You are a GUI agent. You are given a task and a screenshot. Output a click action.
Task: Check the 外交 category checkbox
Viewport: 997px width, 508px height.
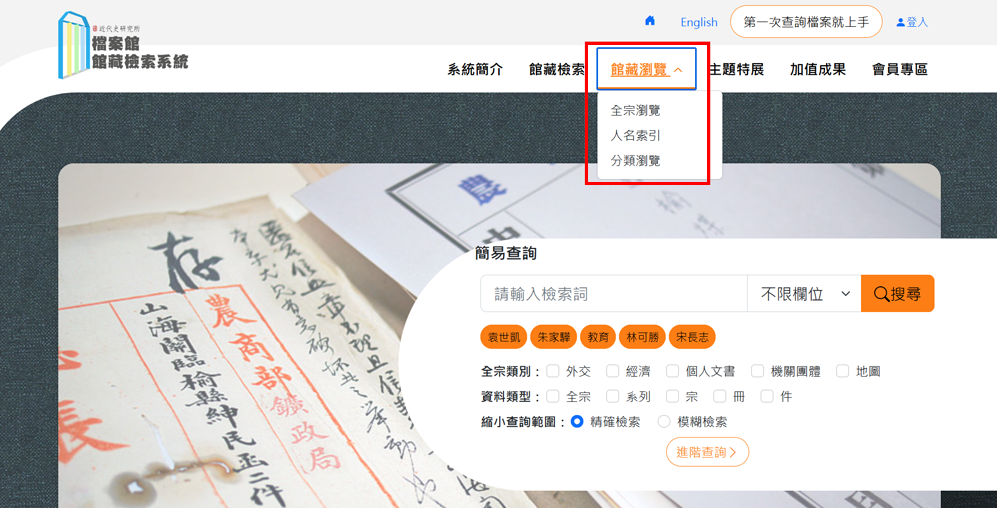tap(553, 371)
